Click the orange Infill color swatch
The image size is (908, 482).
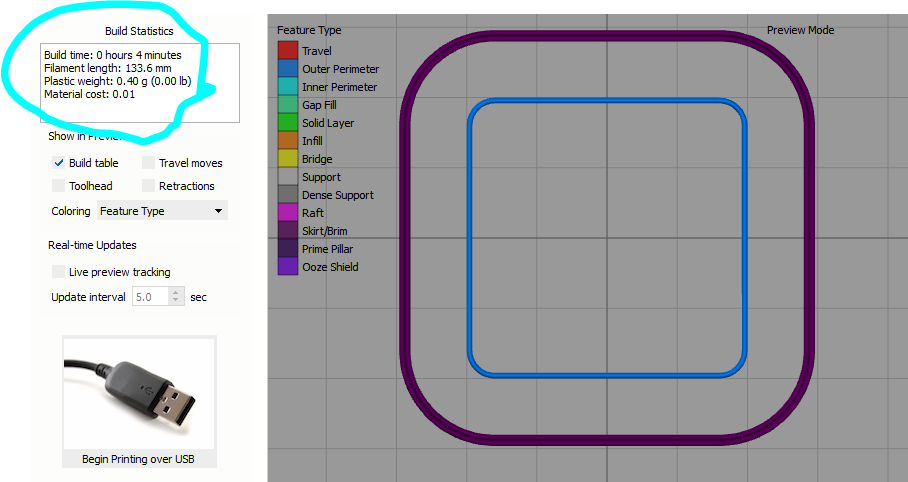coord(287,141)
